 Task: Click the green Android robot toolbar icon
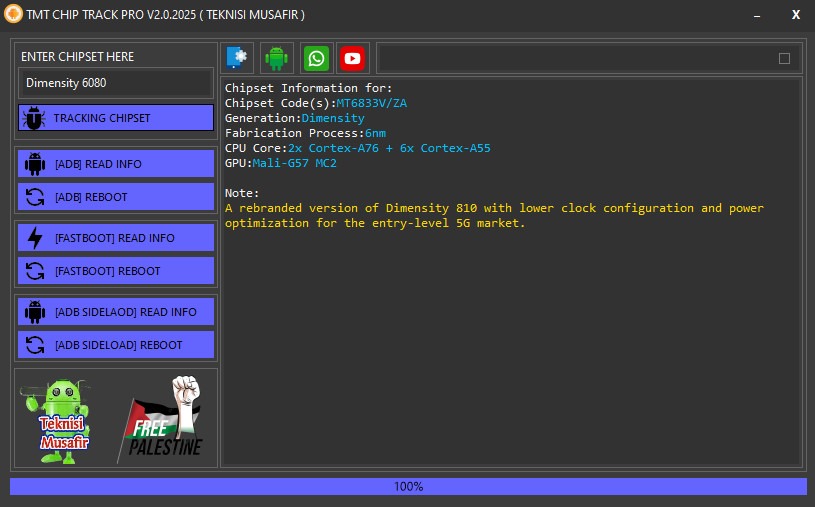(277, 58)
